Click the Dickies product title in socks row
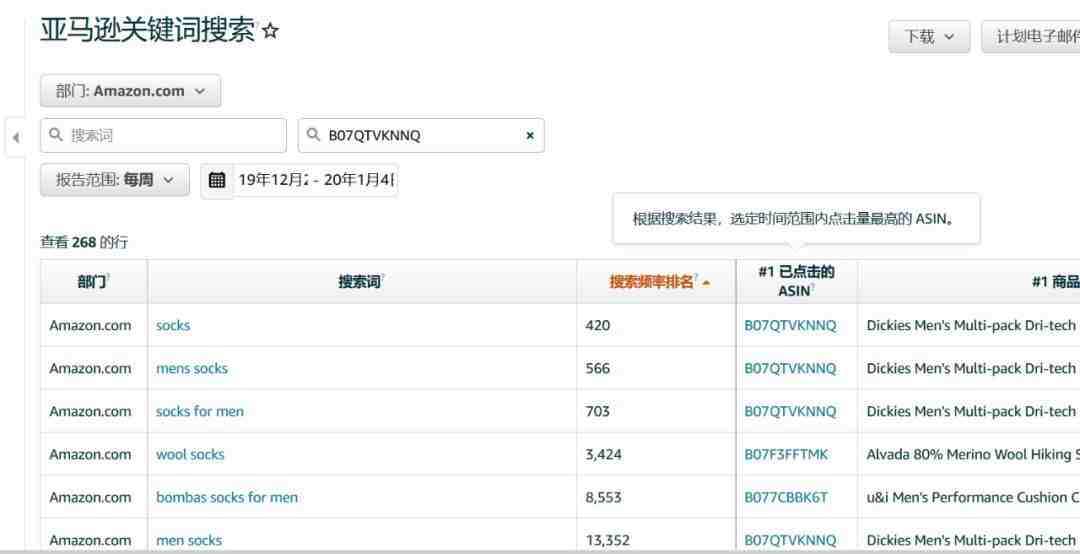 pyautogui.click(x=973, y=325)
